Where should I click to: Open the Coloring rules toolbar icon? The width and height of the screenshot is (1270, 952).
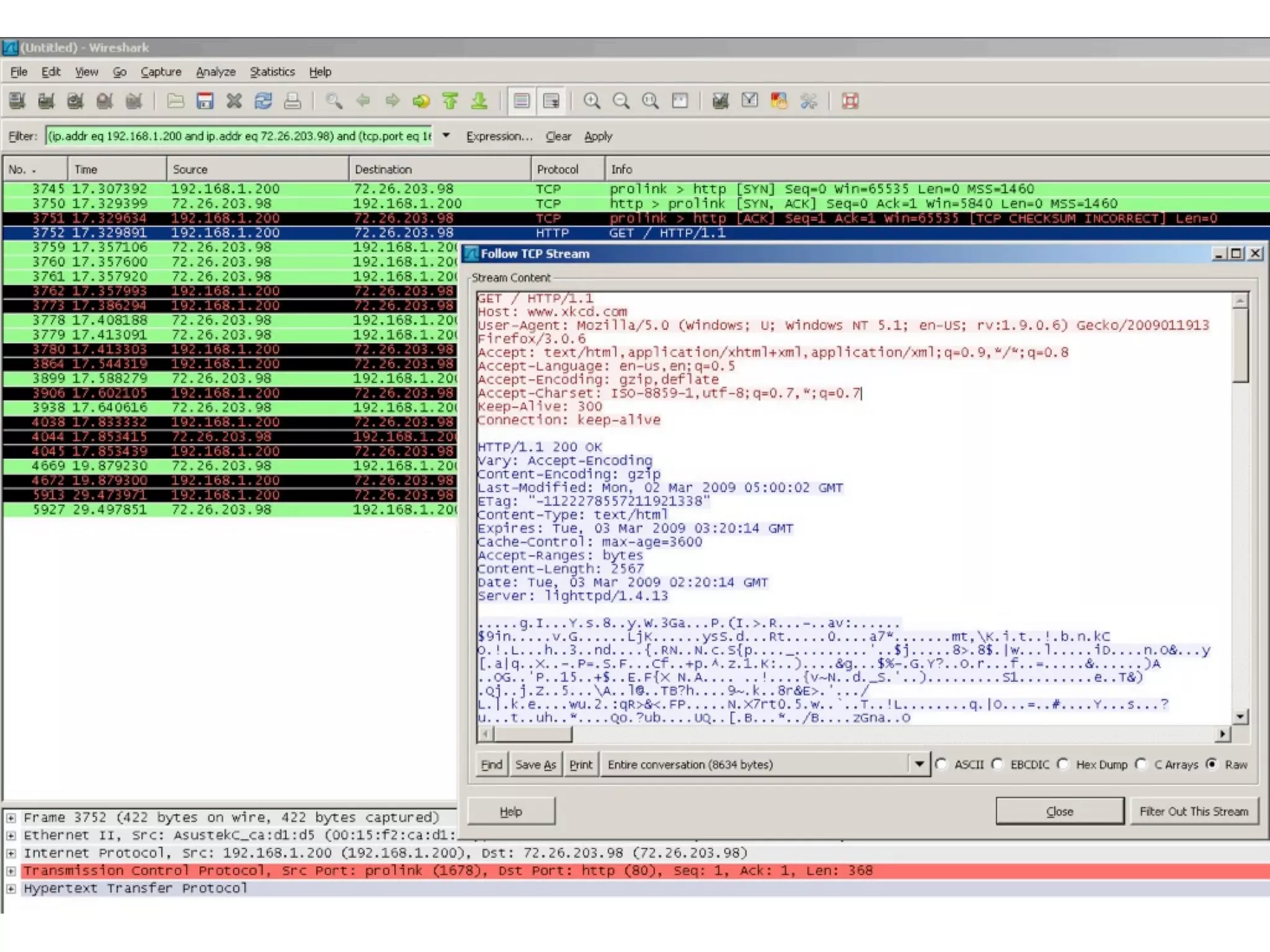[779, 101]
